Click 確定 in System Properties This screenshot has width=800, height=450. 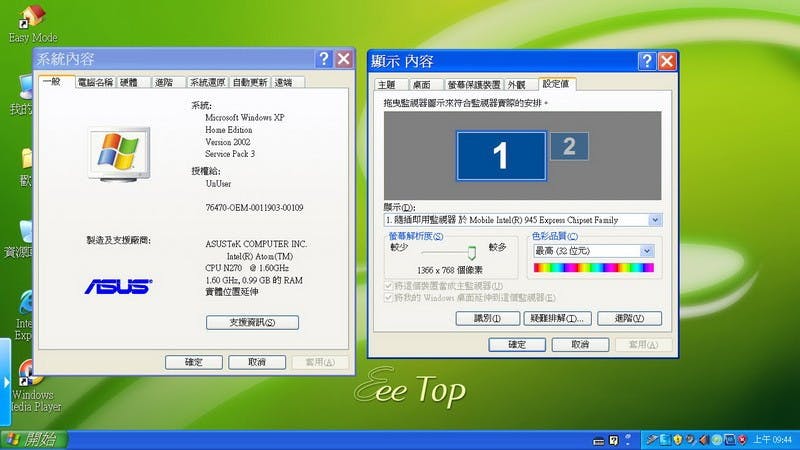point(193,362)
